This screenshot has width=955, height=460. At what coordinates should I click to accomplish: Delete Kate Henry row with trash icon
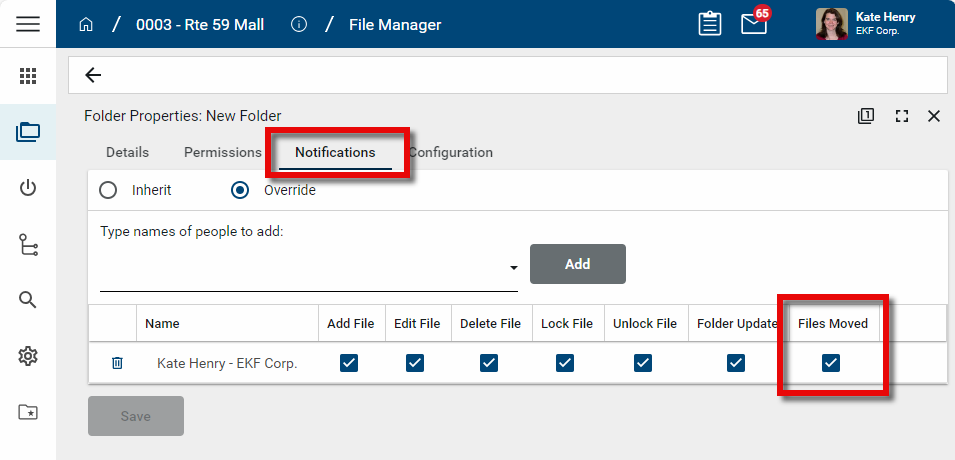point(117,363)
